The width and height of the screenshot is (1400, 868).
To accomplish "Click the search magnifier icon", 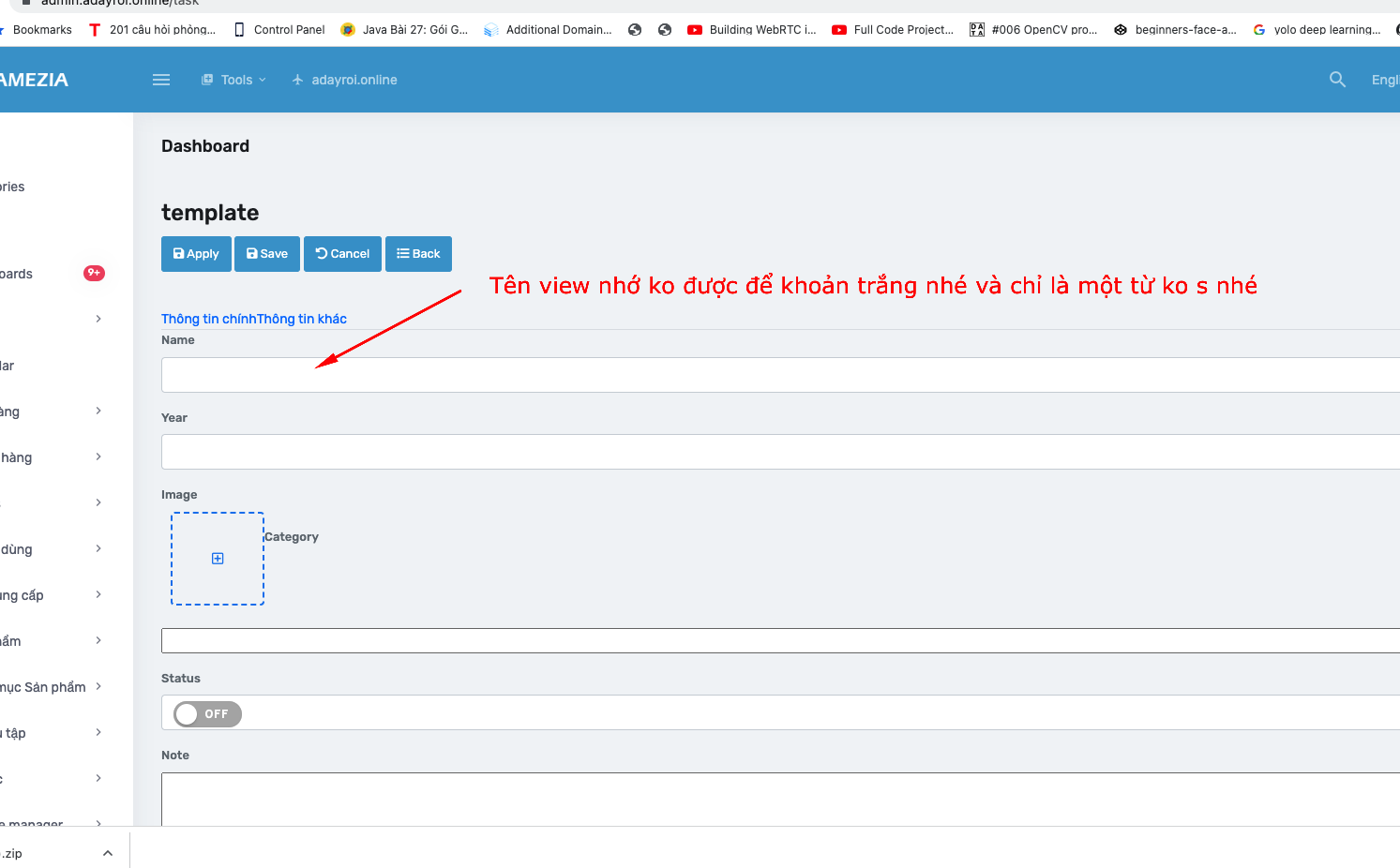I will [1337, 80].
